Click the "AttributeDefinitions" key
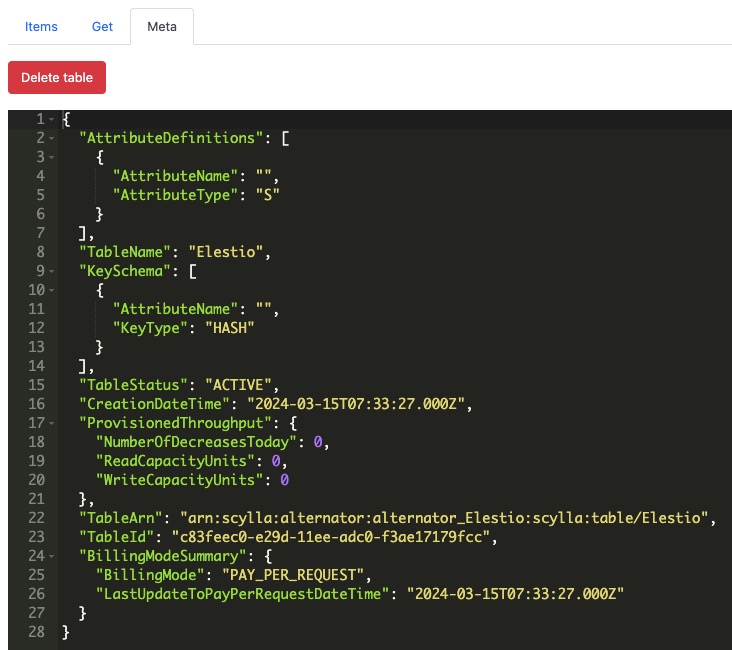732x650 pixels. tap(171, 138)
